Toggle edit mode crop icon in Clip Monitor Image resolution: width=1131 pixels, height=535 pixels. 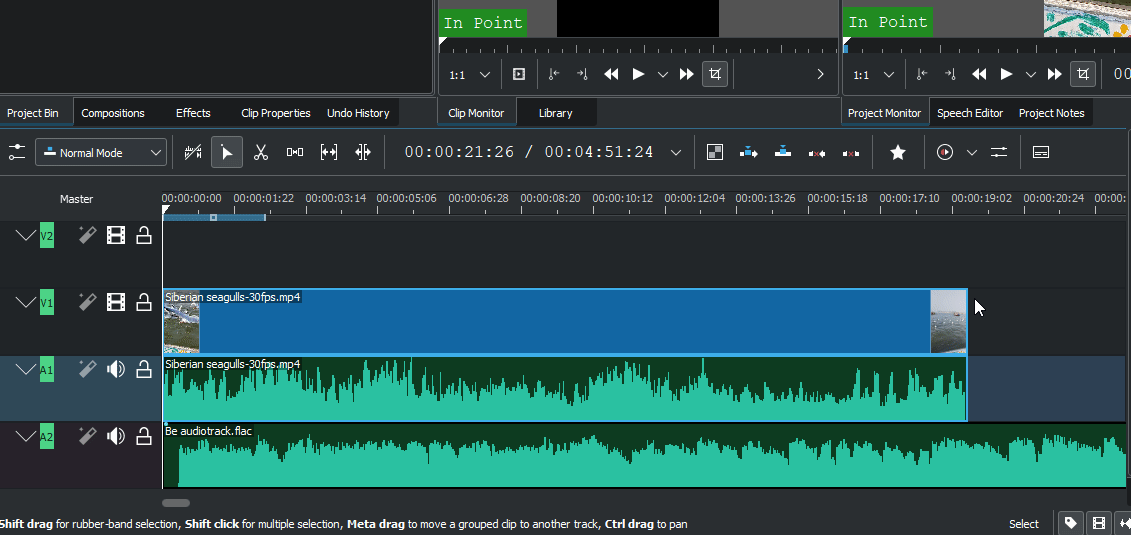pos(715,74)
